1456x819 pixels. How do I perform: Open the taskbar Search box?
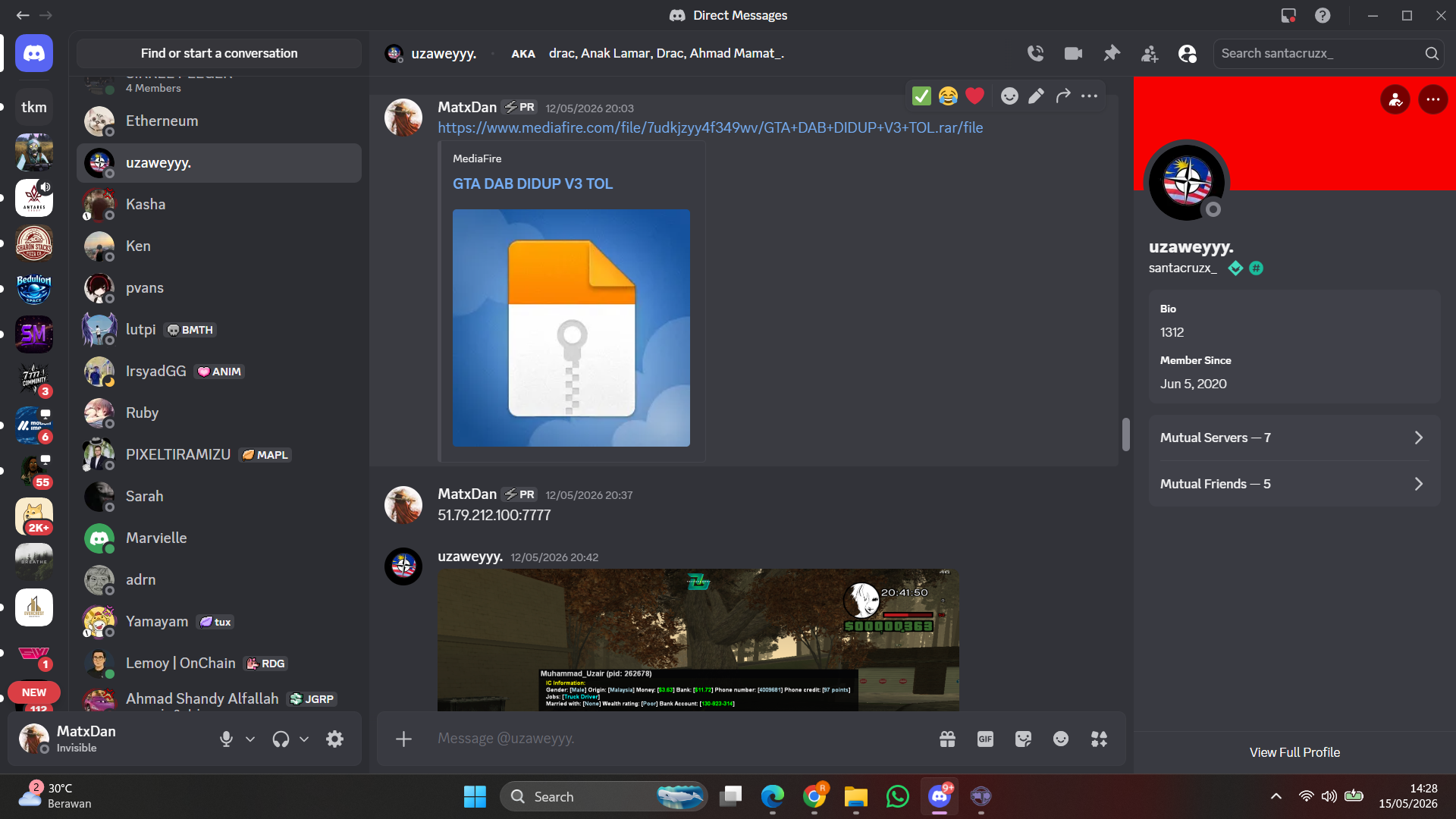tap(604, 796)
